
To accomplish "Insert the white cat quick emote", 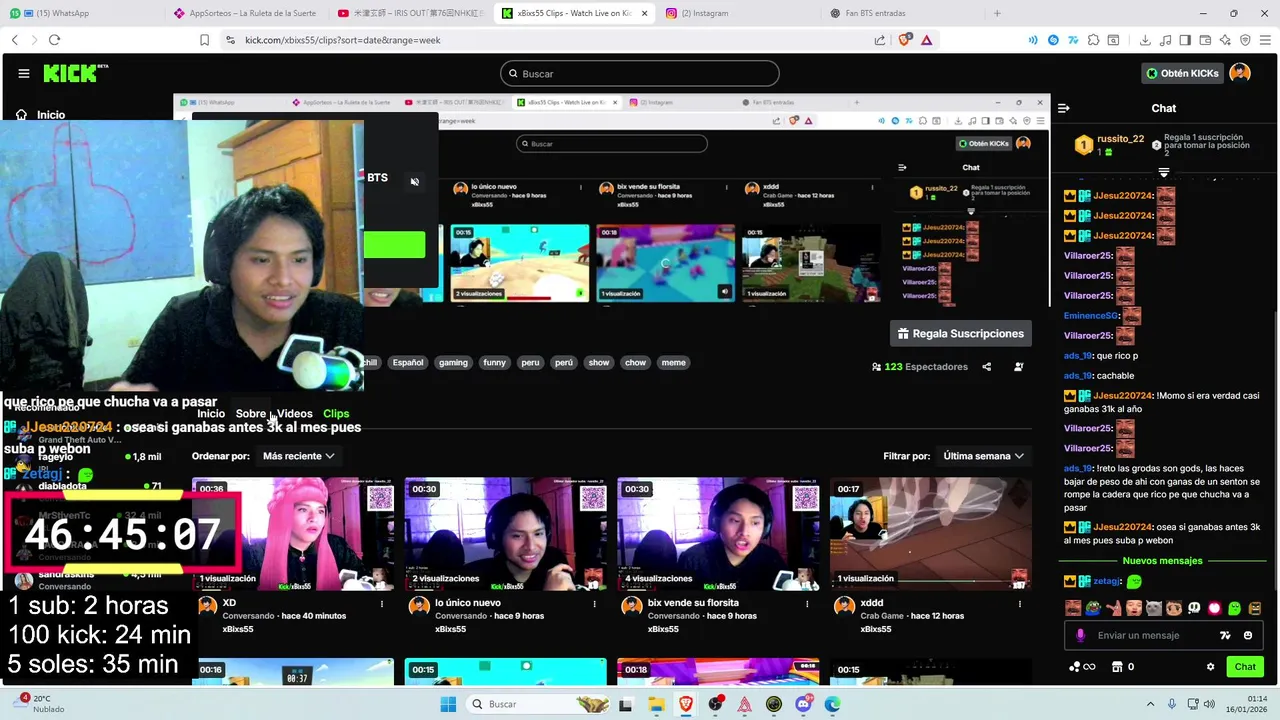I will pyautogui.click(x=1153, y=608).
